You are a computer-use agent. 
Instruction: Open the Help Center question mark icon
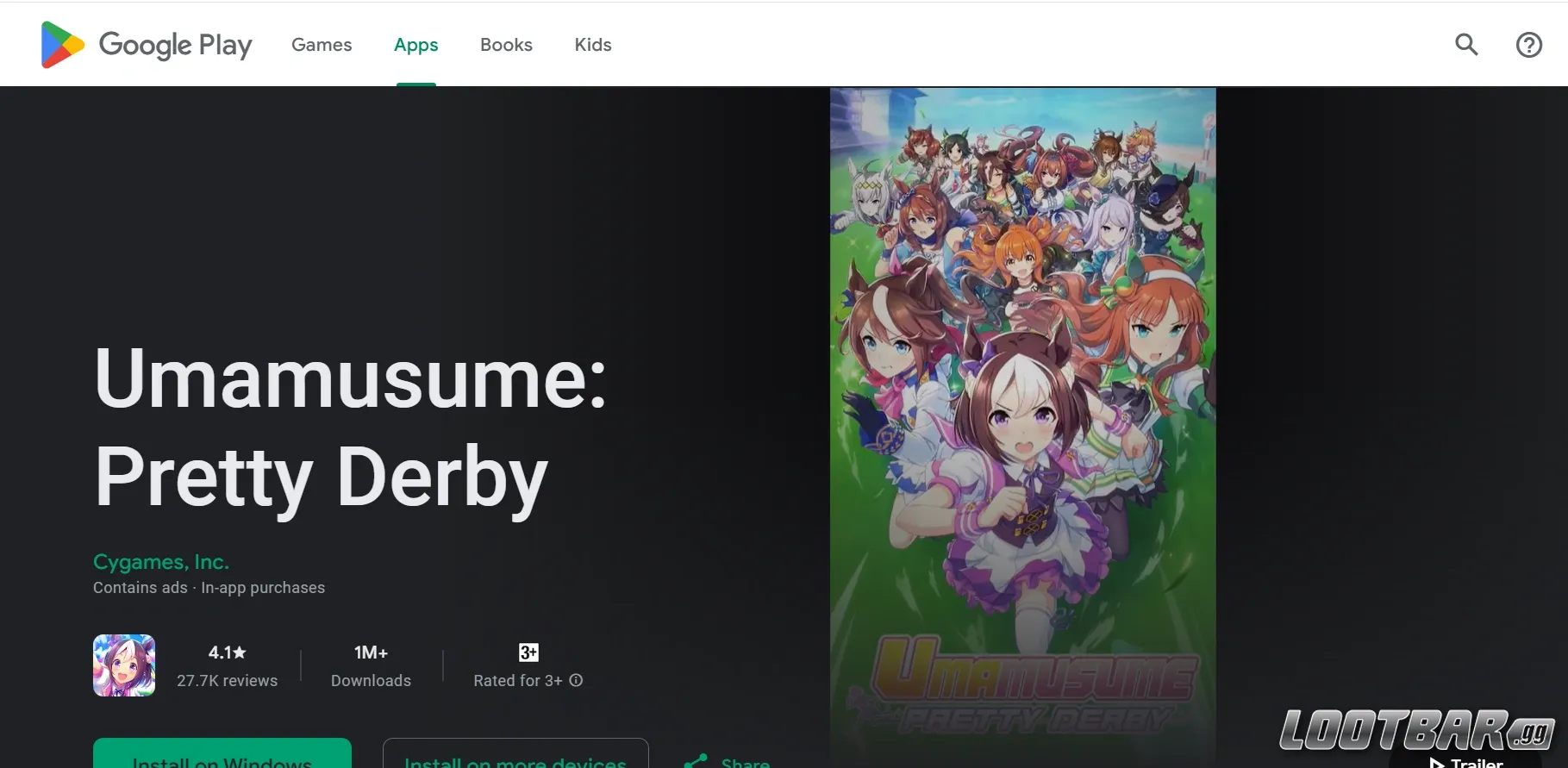(1529, 45)
